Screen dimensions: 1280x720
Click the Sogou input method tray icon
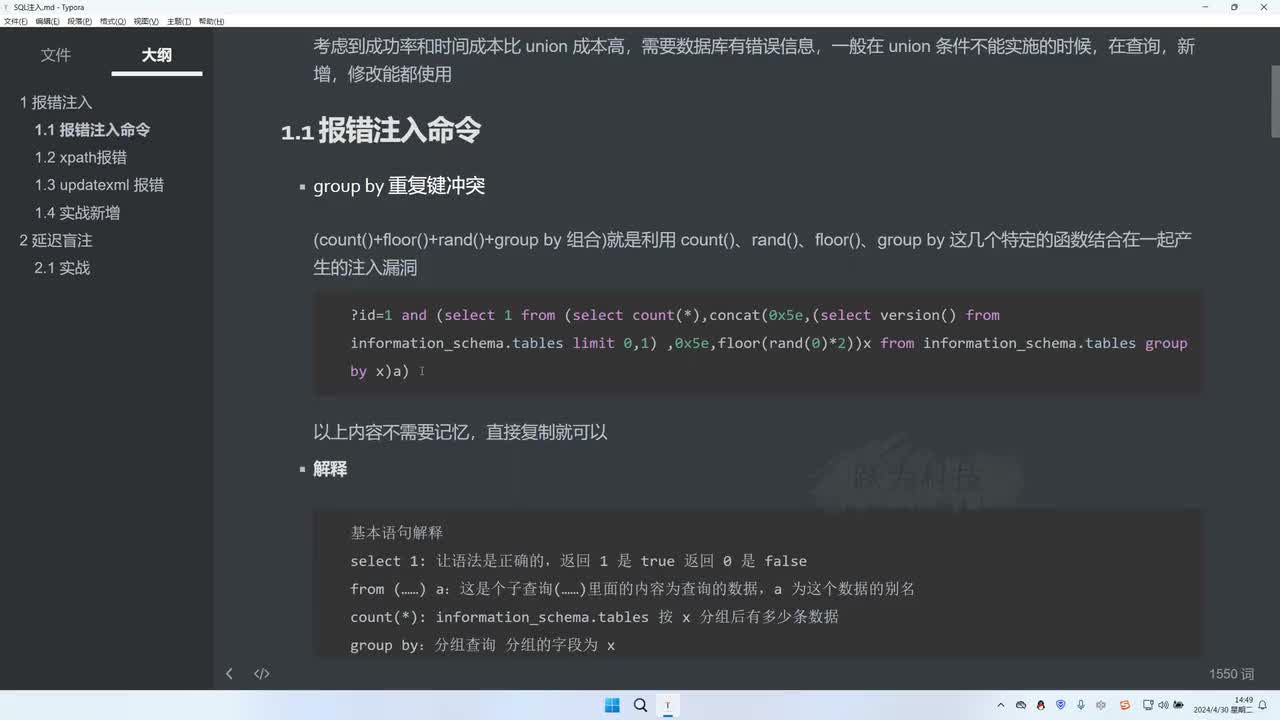pyautogui.click(x=1125, y=706)
